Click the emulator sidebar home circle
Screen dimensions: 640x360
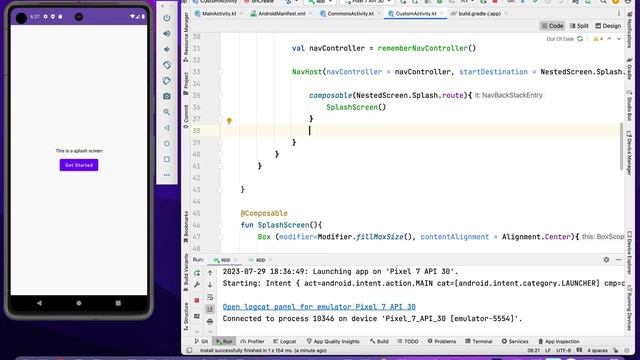[167, 144]
